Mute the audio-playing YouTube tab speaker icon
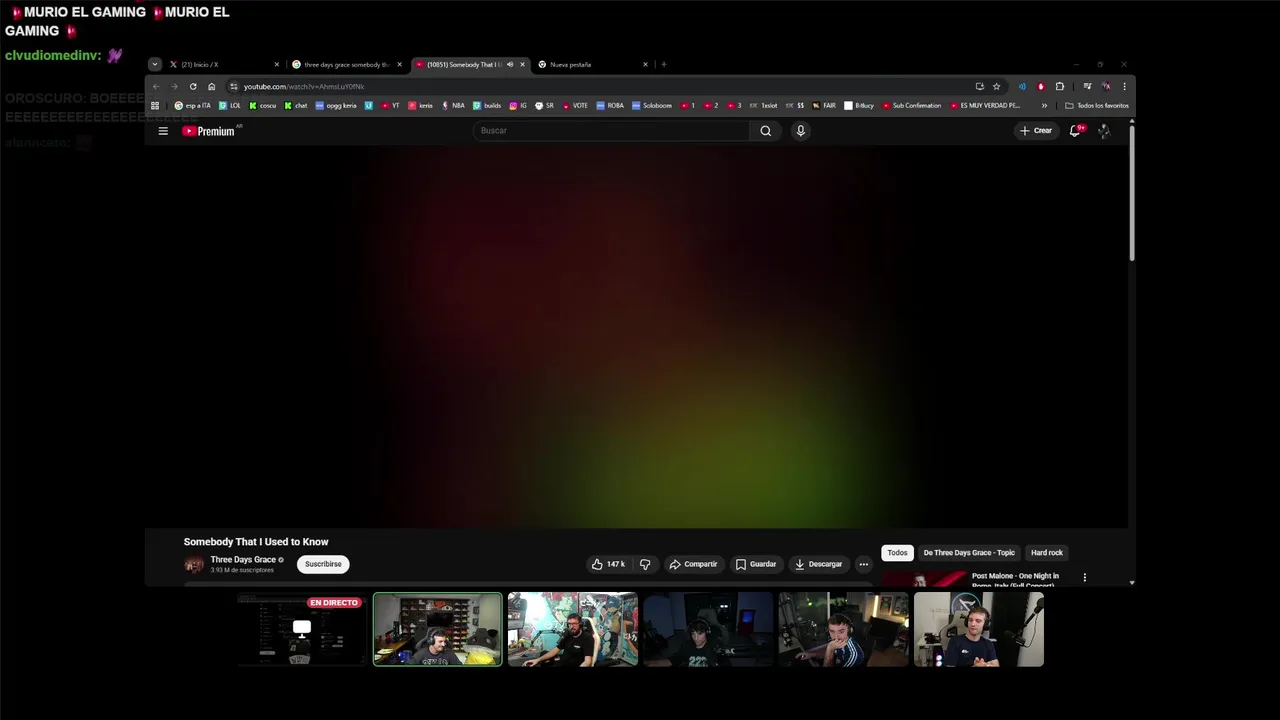This screenshot has width=1280, height=720. point(510,65)
